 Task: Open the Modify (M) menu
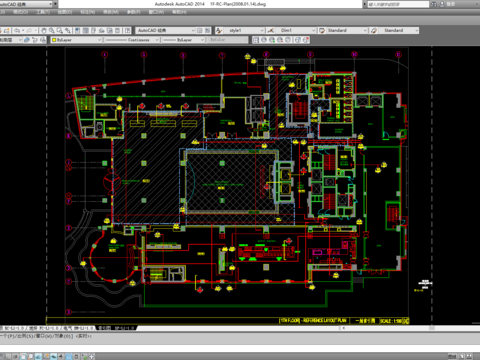[x=111, y=12]
